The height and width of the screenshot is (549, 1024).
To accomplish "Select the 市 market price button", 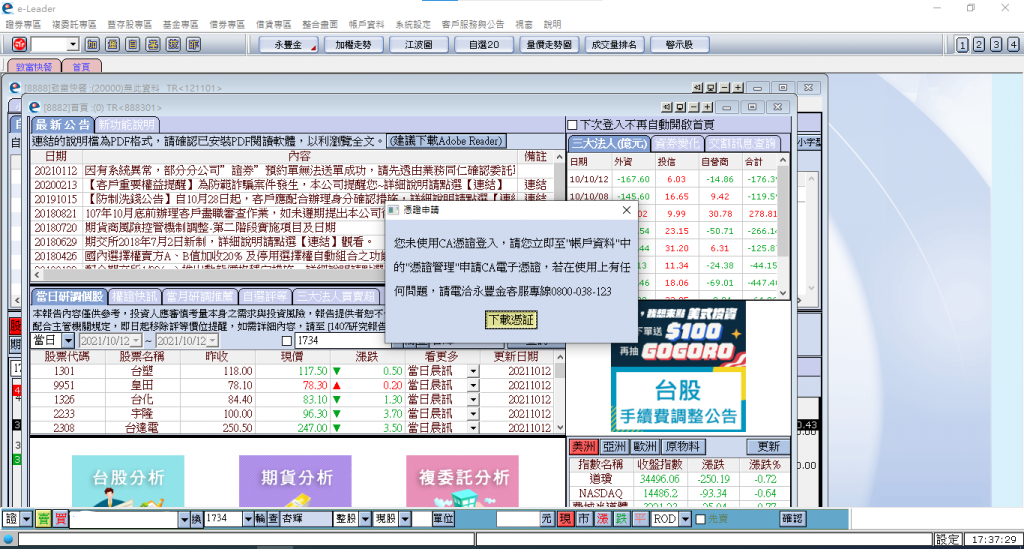I will 583,519.
